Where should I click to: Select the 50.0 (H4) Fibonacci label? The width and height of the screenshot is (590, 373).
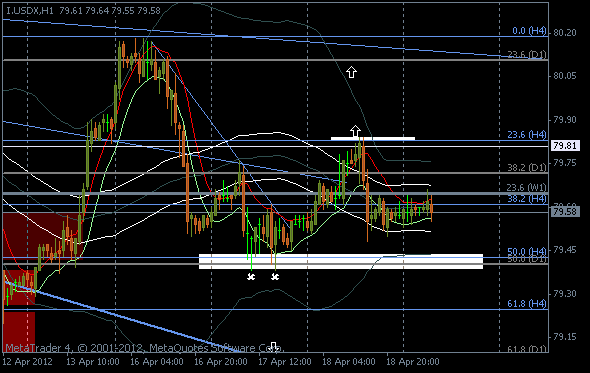click(527, 251)
